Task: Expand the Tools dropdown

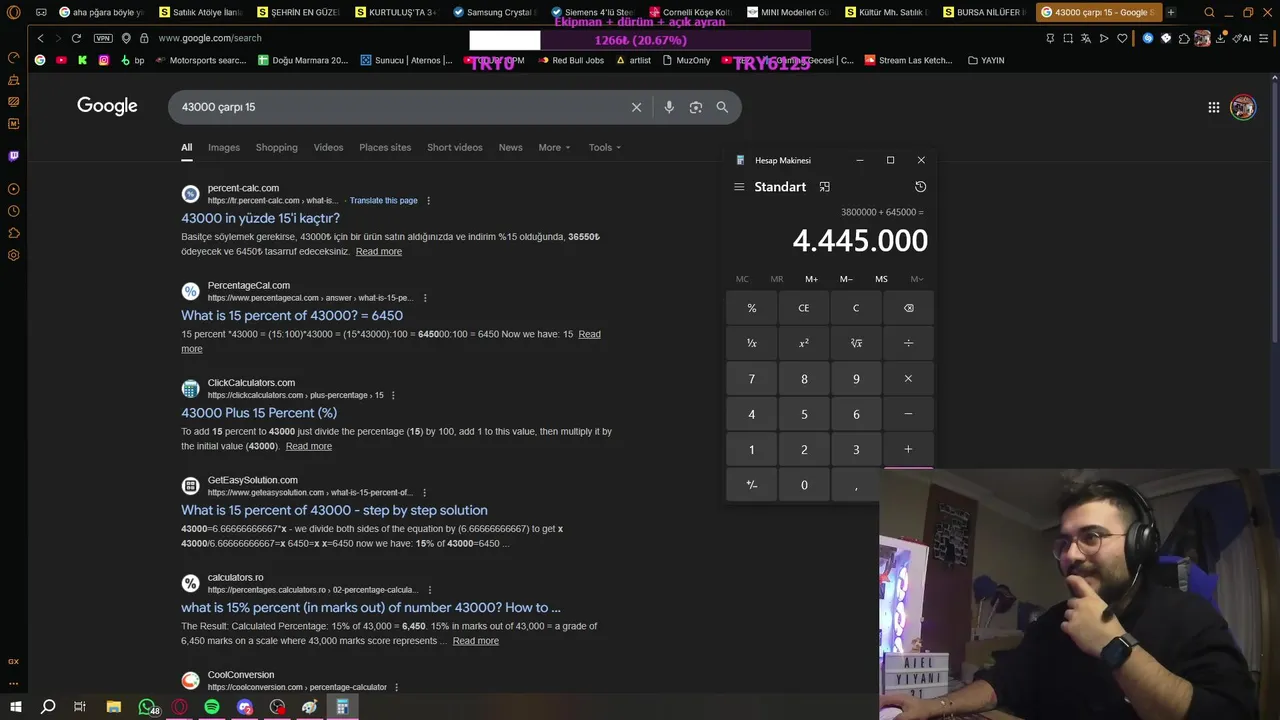Action: coord(605,147)
